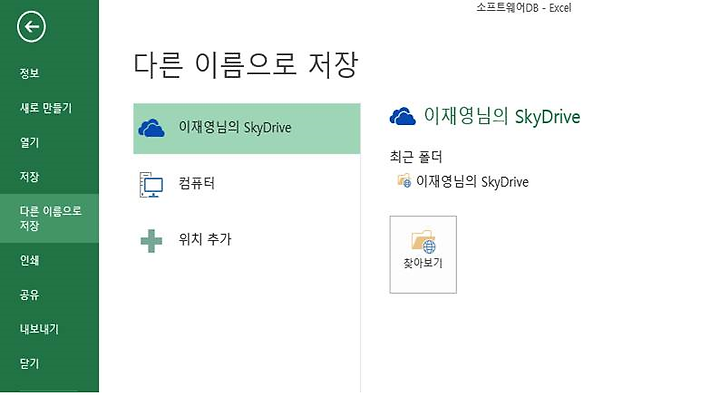The width and height of the screenshot is (720, 396).
Task: Select 이재영님의 SkyDrive save location
Action: 247,129
